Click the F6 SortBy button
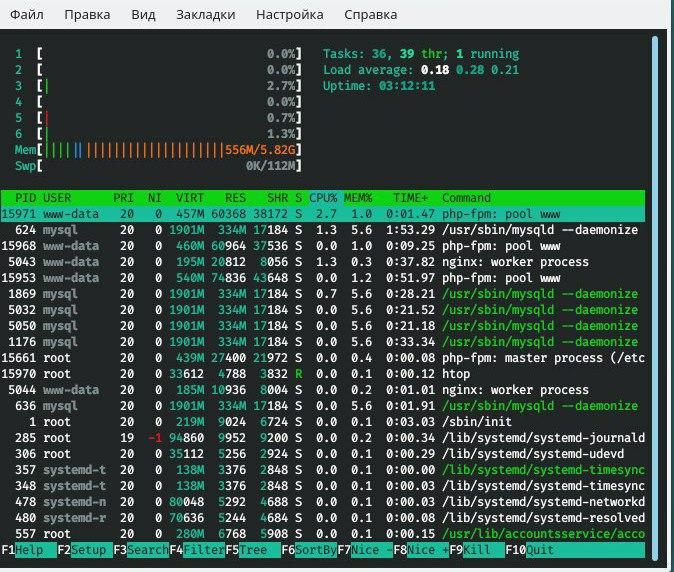Screen dimensions: 674x572 tap(309, 550)
